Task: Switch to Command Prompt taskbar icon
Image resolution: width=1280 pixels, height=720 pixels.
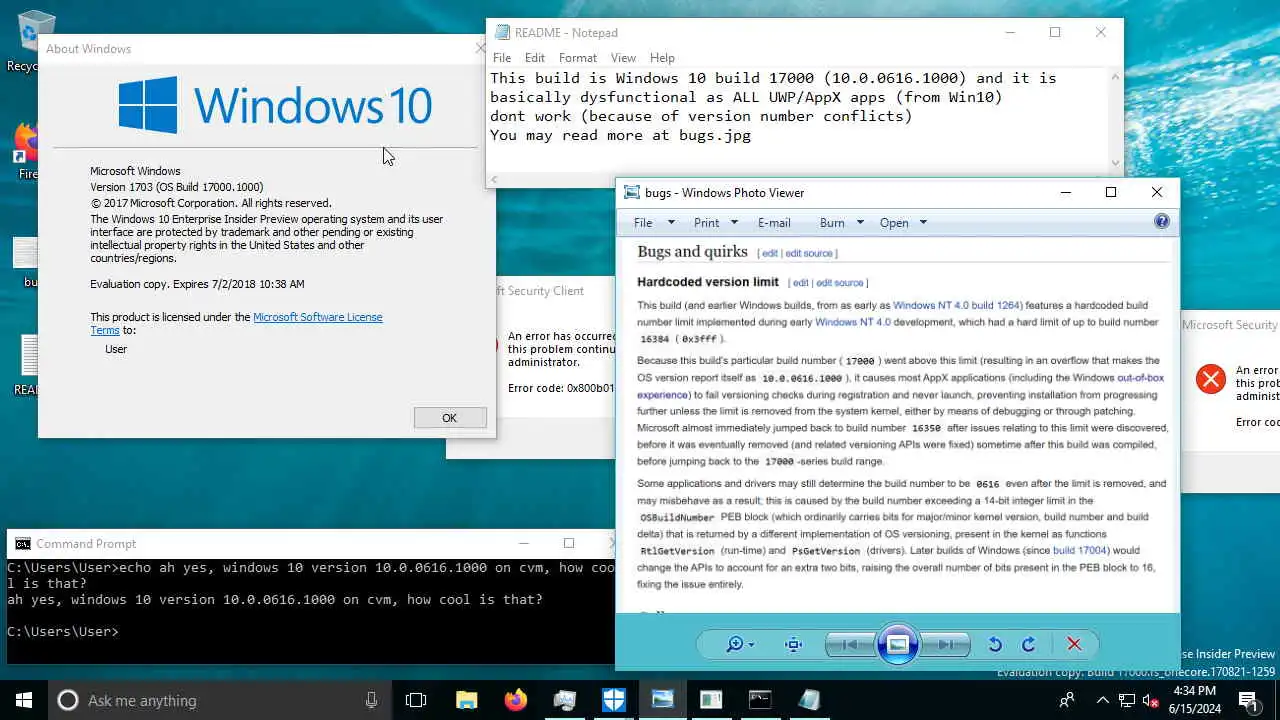Action: coord(760,700)
